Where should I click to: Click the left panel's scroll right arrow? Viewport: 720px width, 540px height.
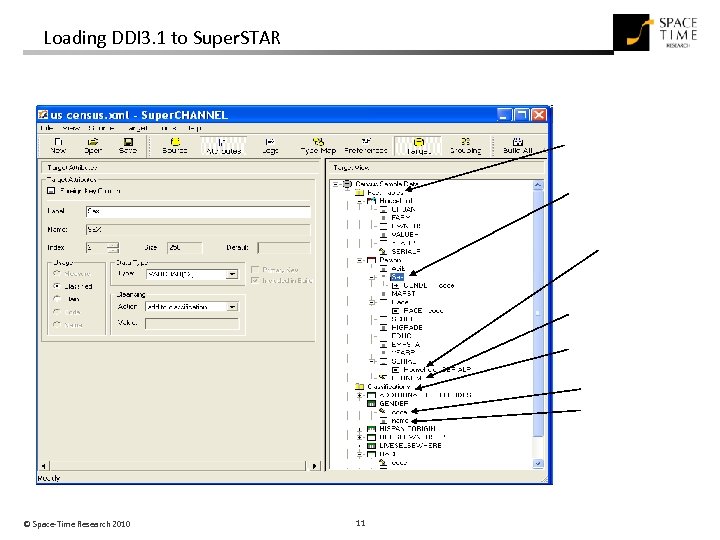click(x=314, y=466)
